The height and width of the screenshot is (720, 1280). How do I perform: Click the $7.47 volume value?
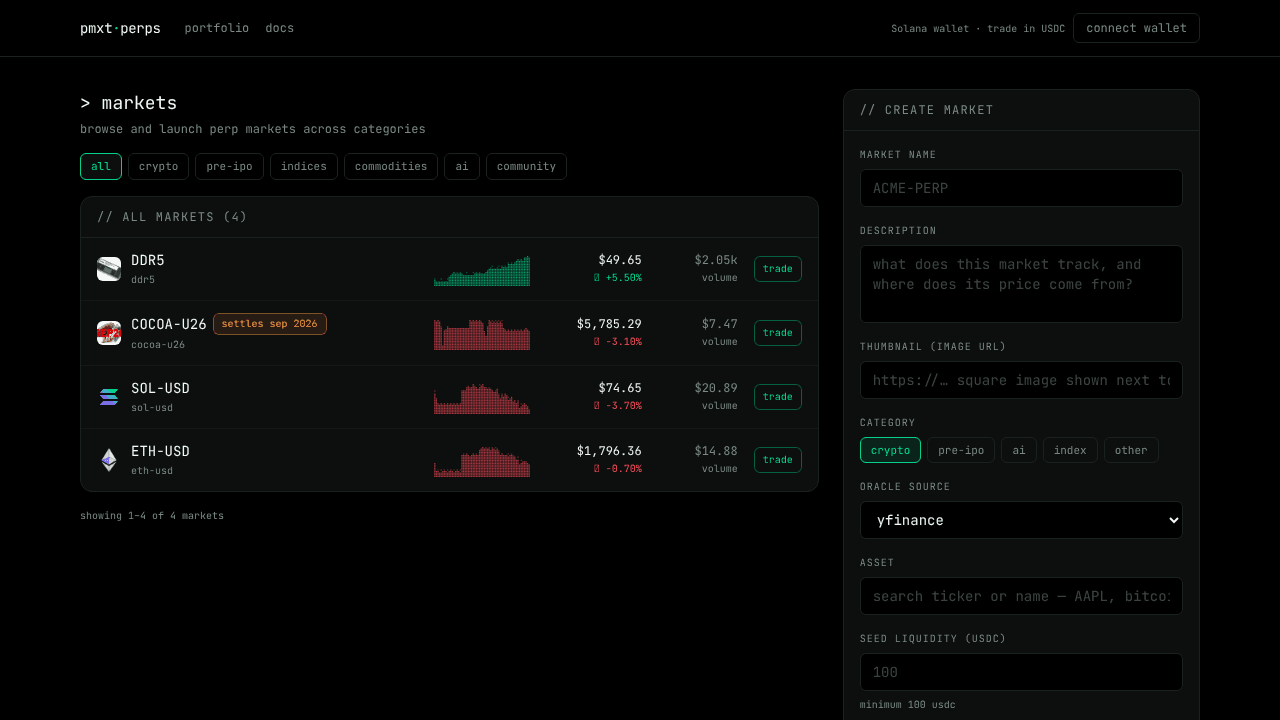point(720,324)
